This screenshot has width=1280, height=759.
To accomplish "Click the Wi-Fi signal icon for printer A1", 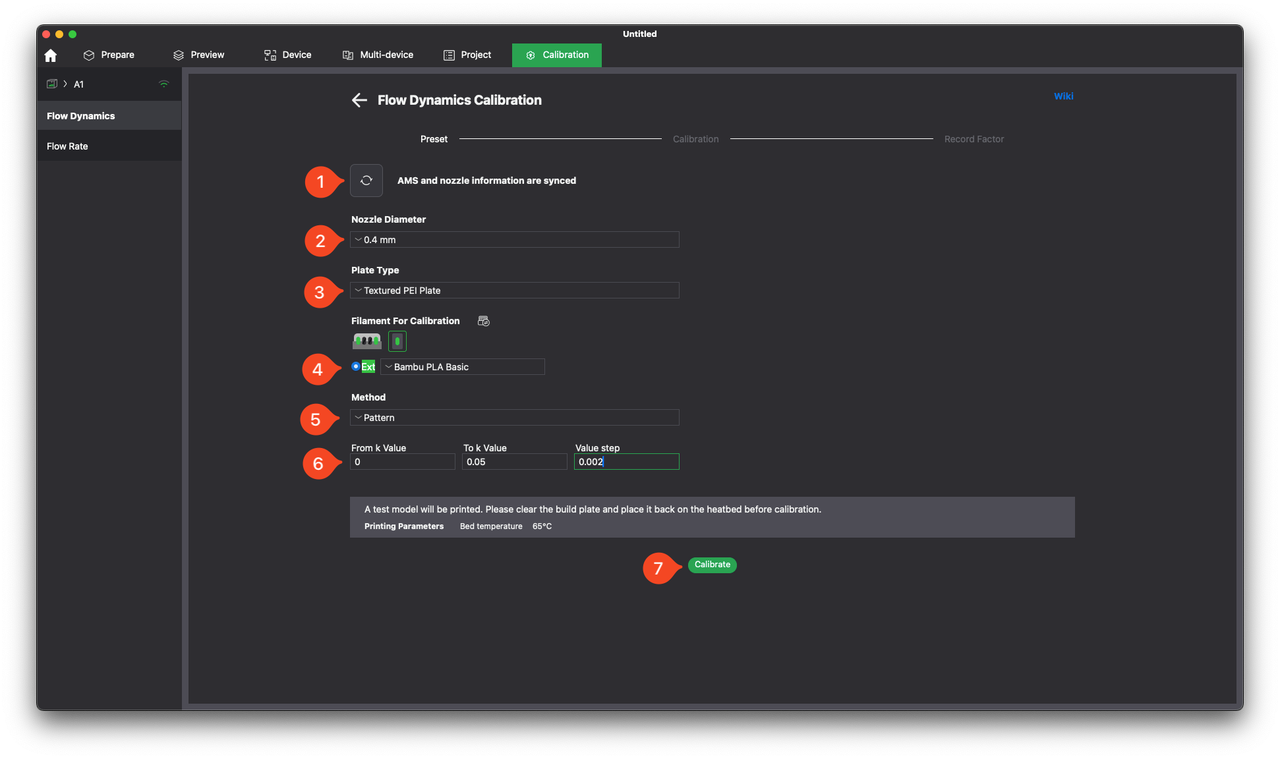I will tap(164, 84).
